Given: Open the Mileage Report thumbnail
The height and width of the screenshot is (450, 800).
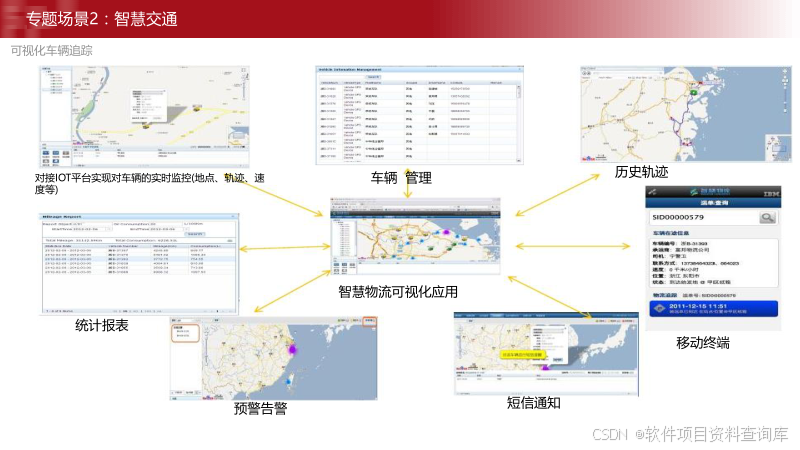Looking at the screenshot, I should tap(139, 264).
